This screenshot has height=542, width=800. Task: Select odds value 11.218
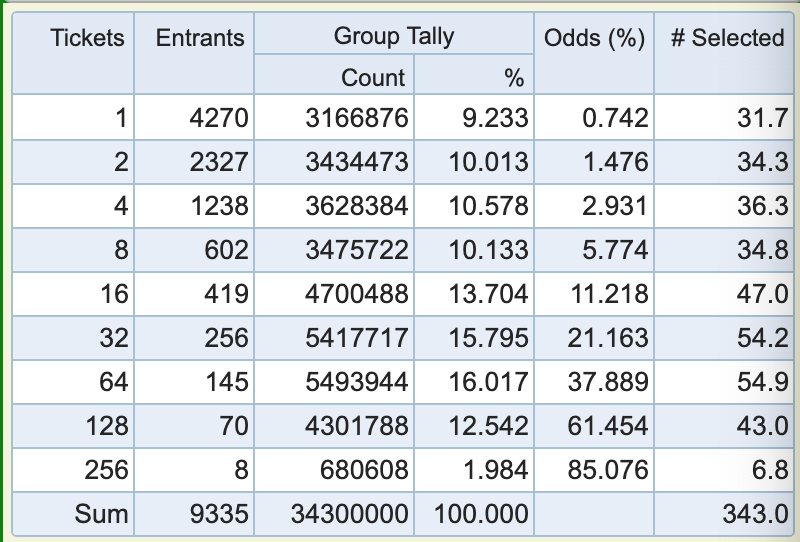tap(609, 294)
